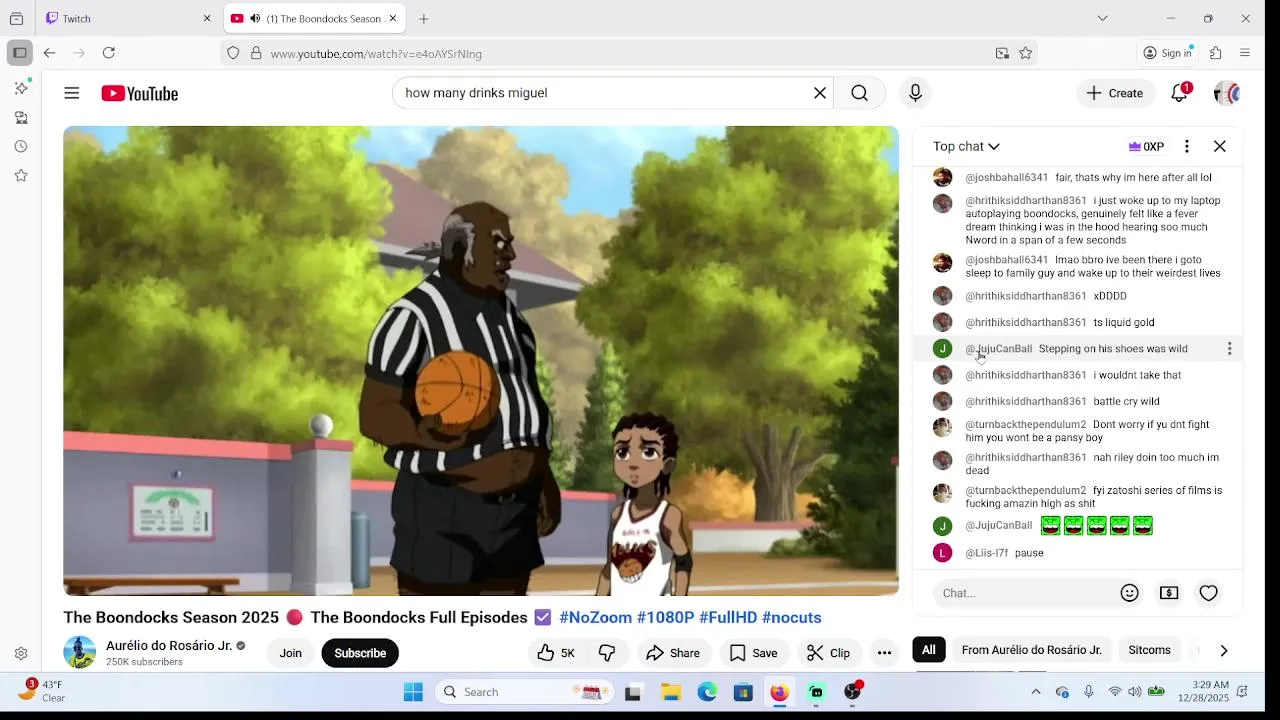Open the #FullHD hashtag link
This screenshot has width=1280, height=720.
[x=728, y=617]
